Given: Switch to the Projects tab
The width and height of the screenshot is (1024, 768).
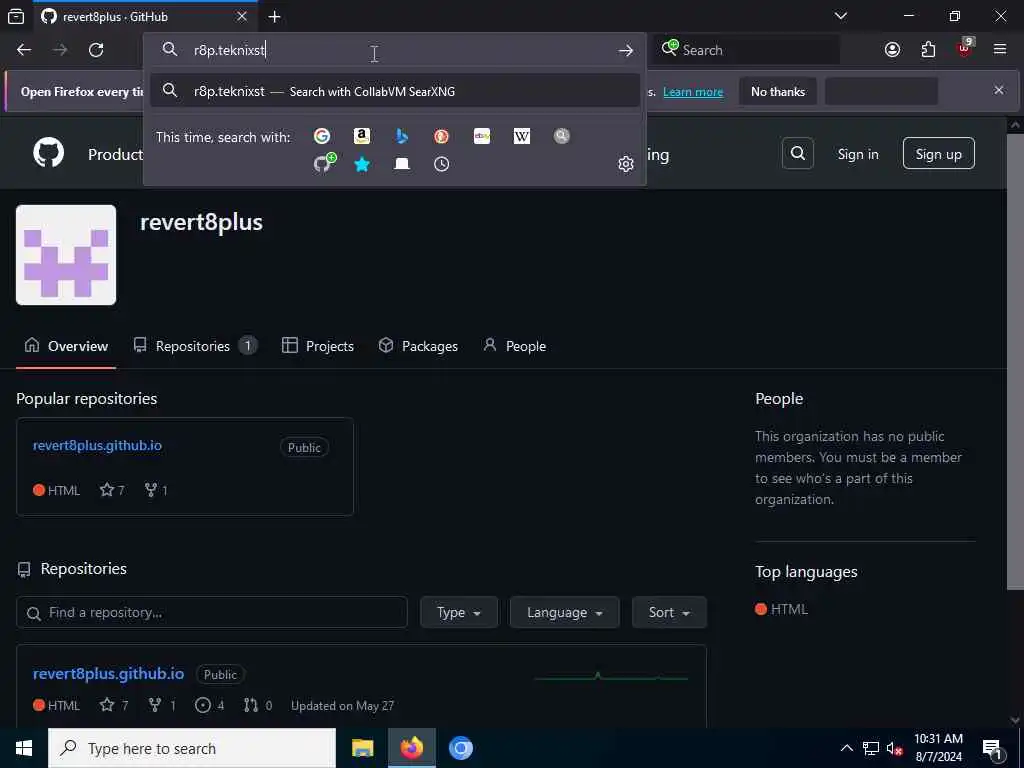Looking at the screenshot, I should coord(318,346).
